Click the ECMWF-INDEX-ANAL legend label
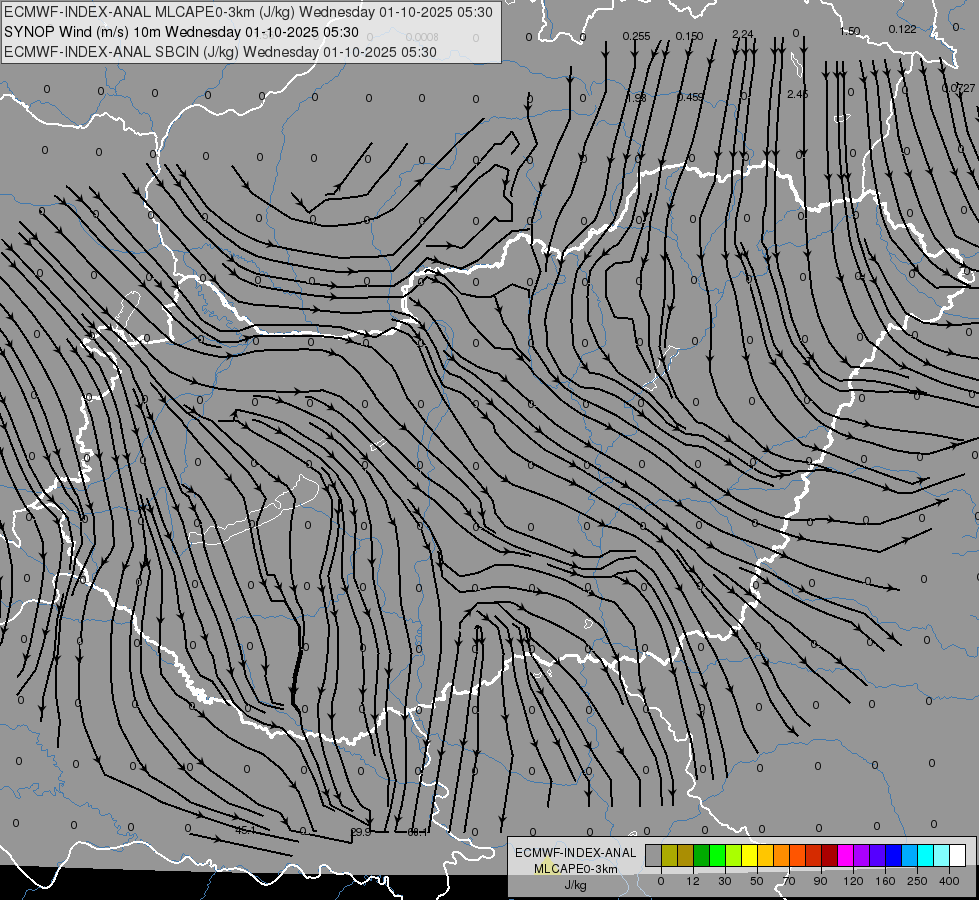Screen dimensions: 979x900 point(575,853)
